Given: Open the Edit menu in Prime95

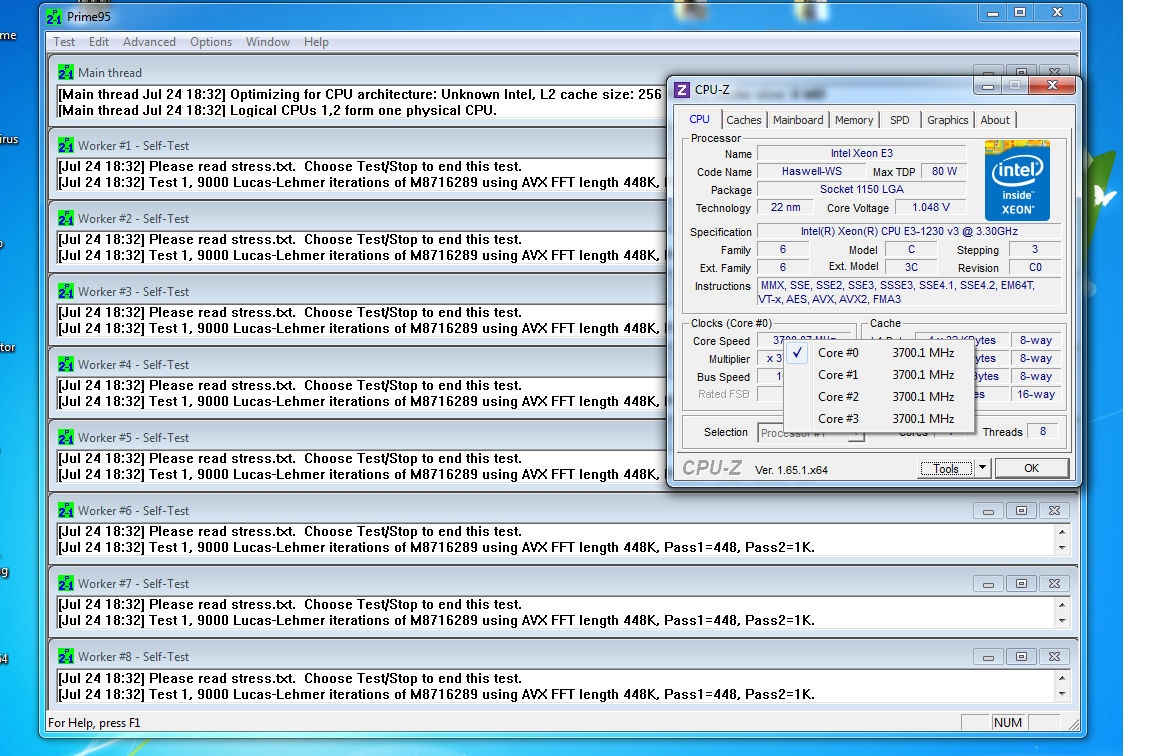Looking at the screenshot, I should [98, 42].
